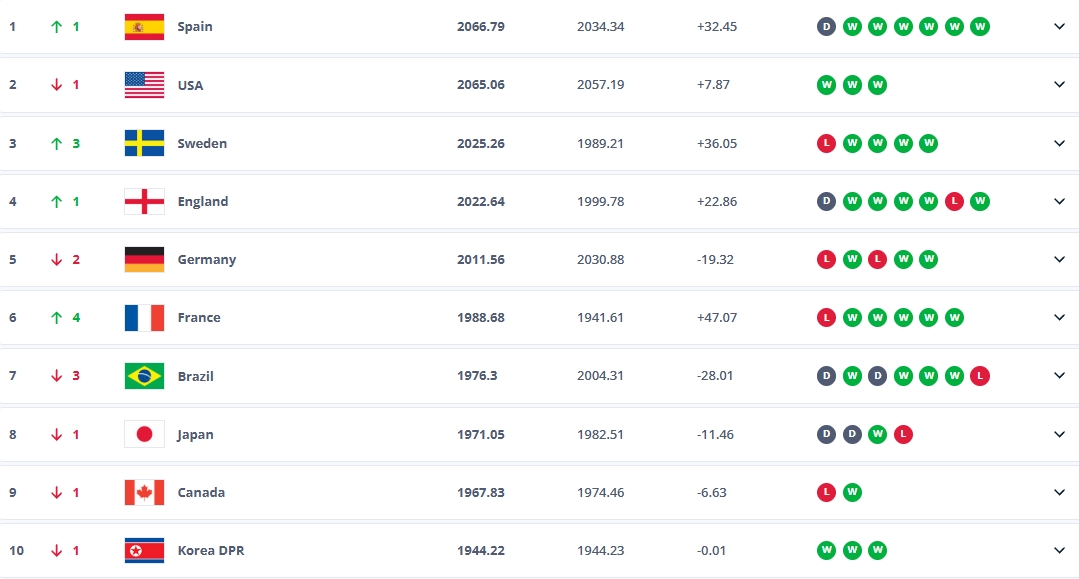The height and width of the screenshot is (579, 1079).
Task: Expand the Brazil row chevron
Action: [1059, 376]
